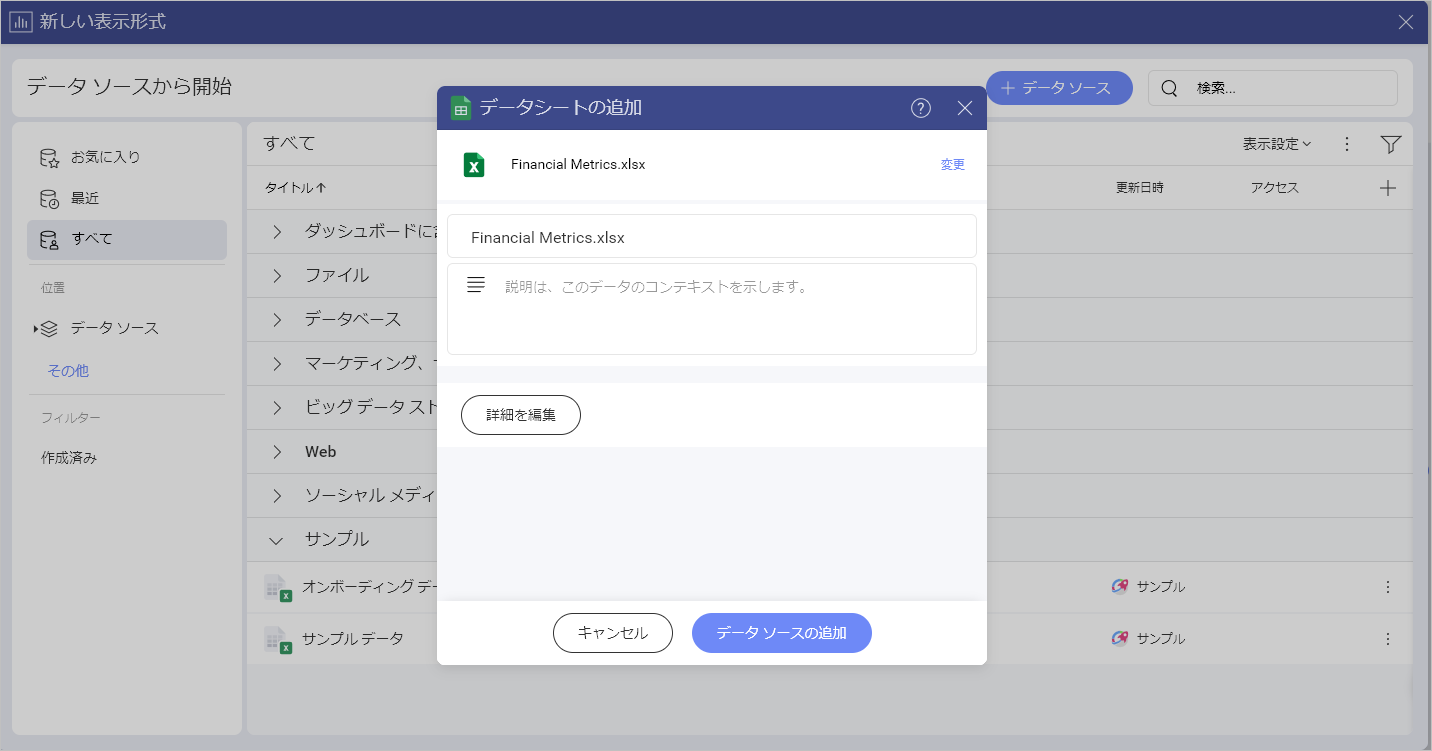Click the spreadsheet icon in the dialog header
Screen dimensions: 1432x751
(x=461, y=108)
